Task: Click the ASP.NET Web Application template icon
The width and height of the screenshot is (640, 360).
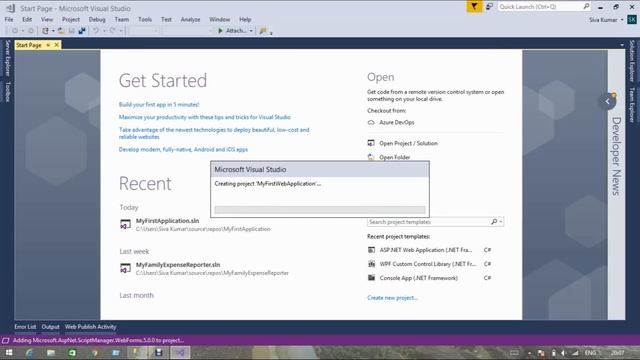Action: pyautogui.click(x=371, y=250)
